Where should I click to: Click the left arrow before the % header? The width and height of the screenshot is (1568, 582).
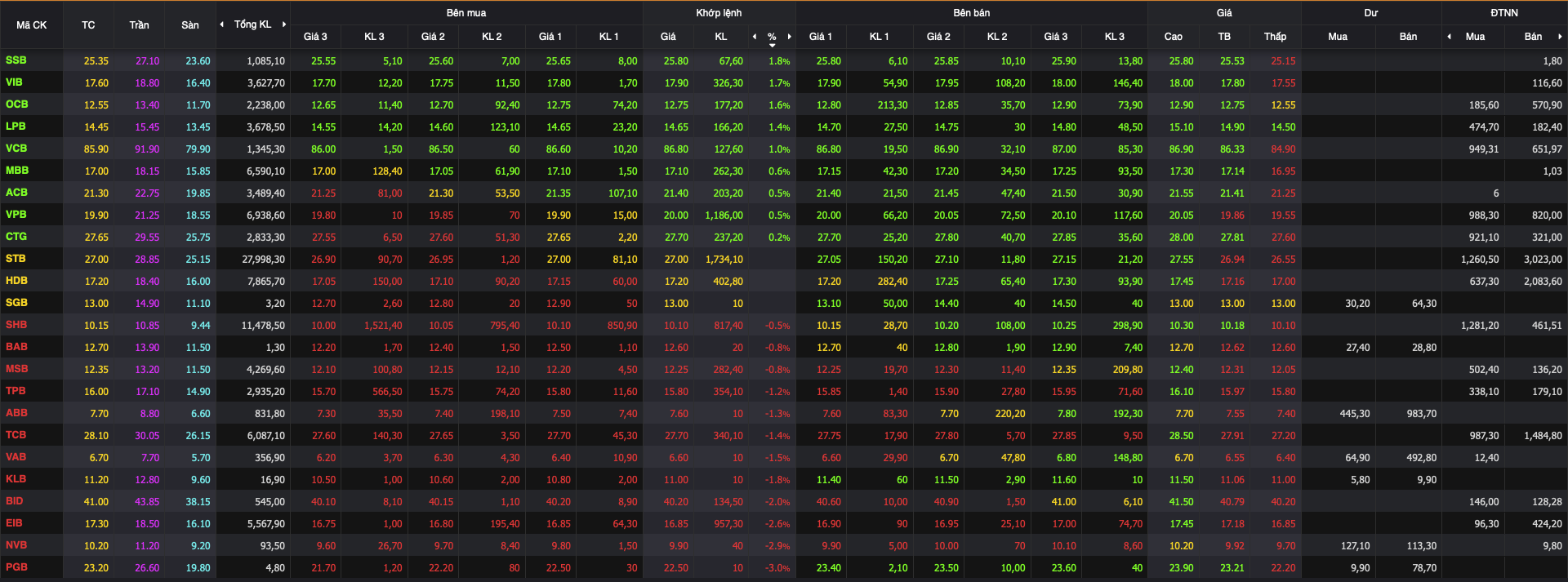tap(755, 37)
